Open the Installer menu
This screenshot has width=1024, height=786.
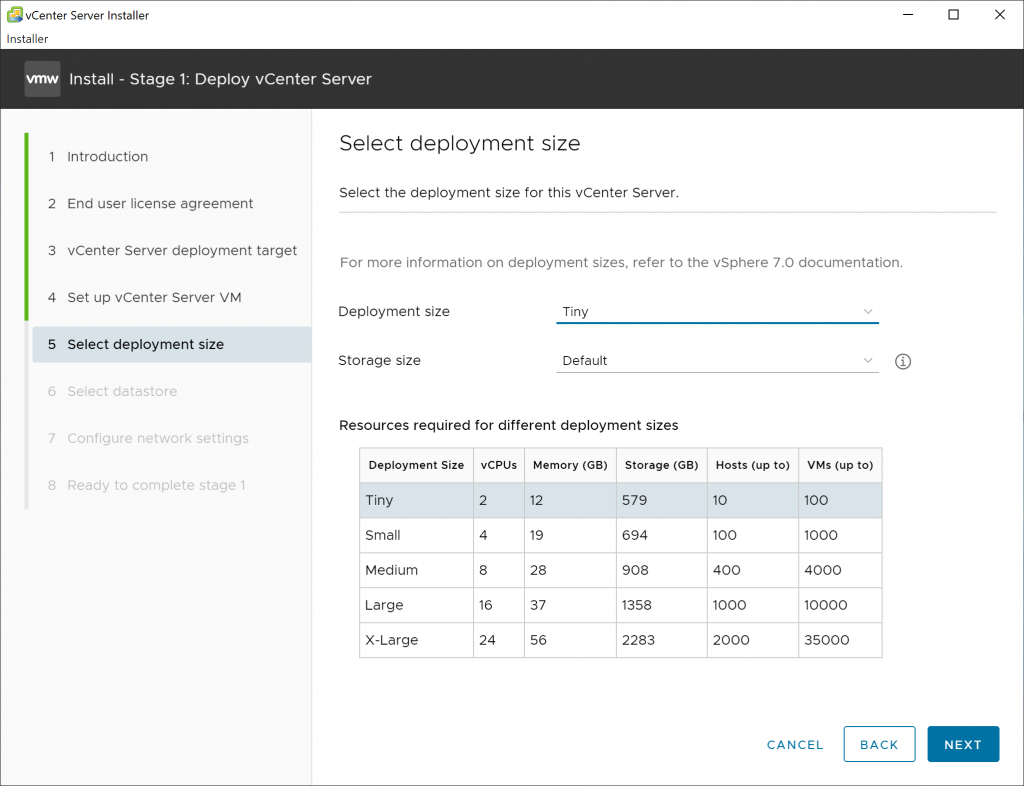click(x=27, y=39)
